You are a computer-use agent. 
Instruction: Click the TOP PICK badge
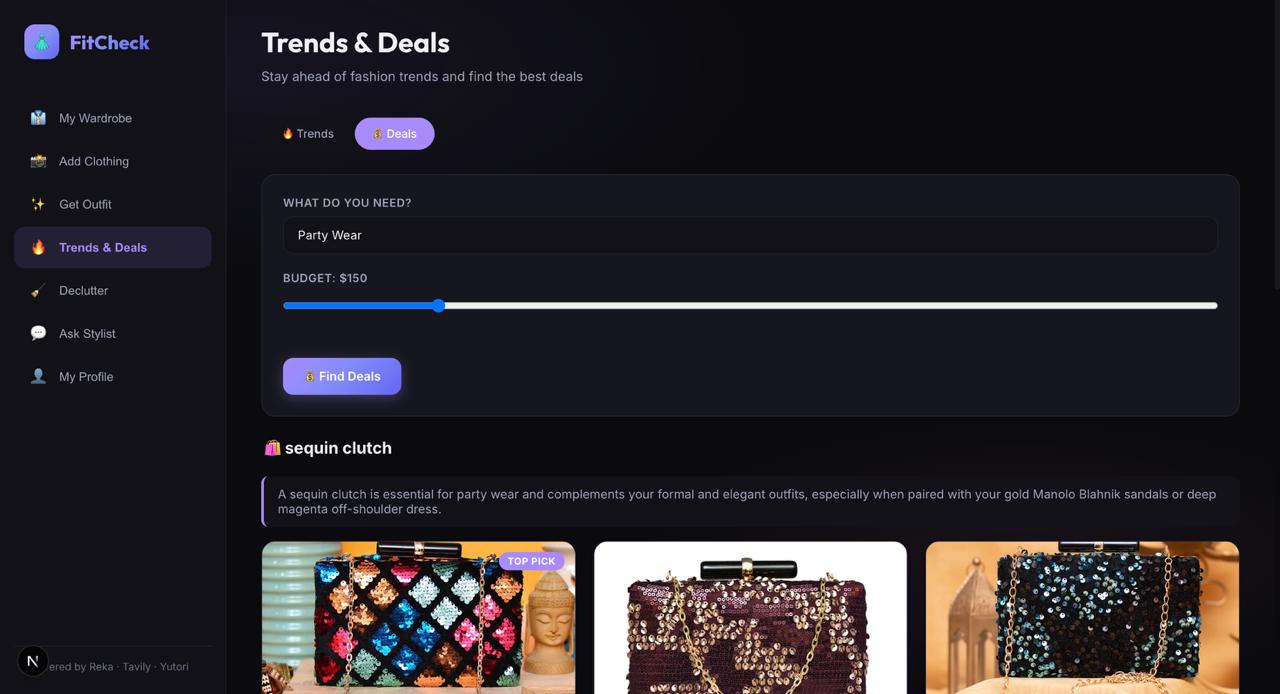tap(531, 561)
